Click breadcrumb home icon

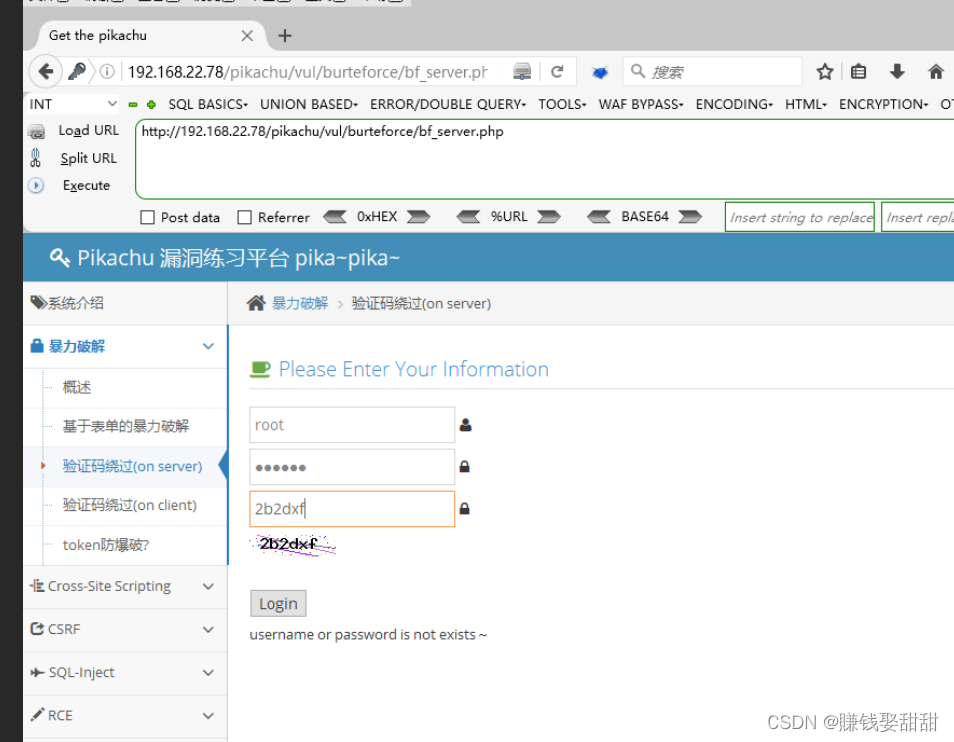coord(256,303)
